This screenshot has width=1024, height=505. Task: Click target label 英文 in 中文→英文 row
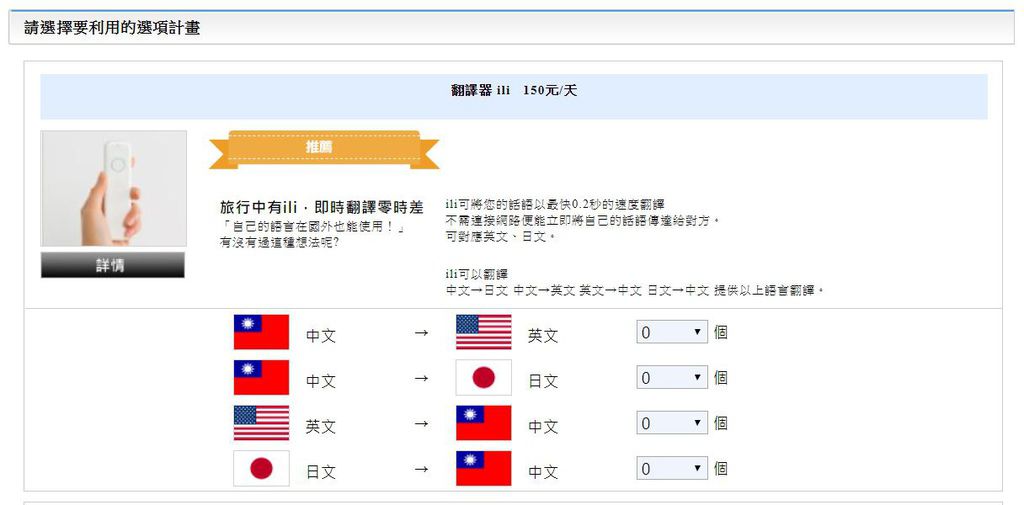(543, 336)
